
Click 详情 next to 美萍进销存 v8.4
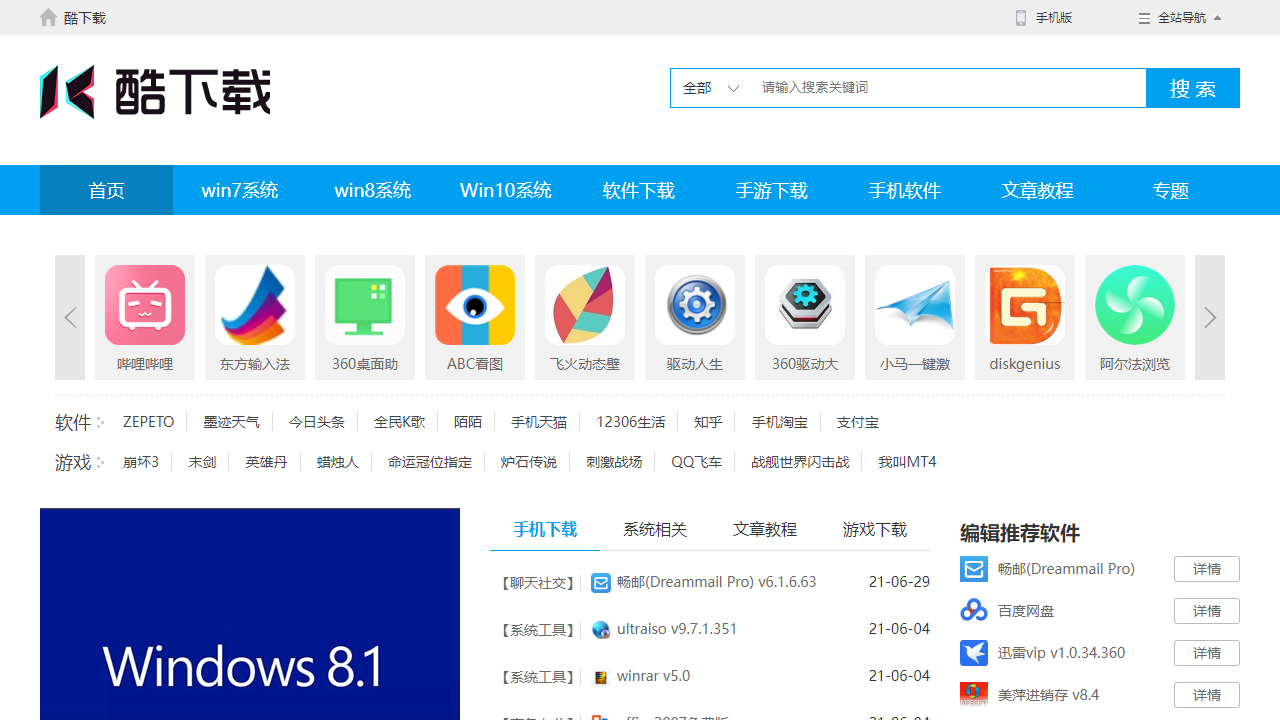(1206, 694)
